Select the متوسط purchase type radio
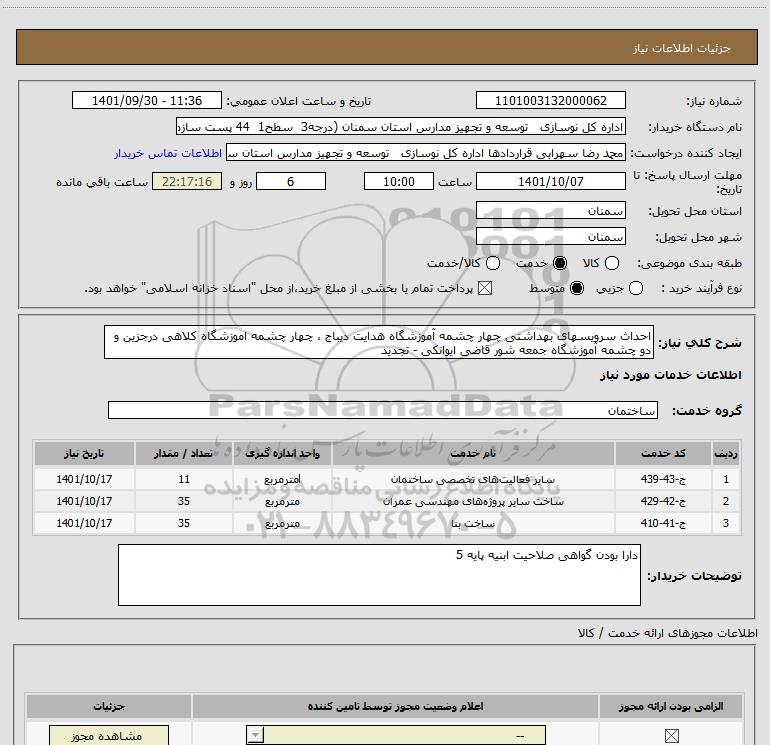 click(577, 288)
